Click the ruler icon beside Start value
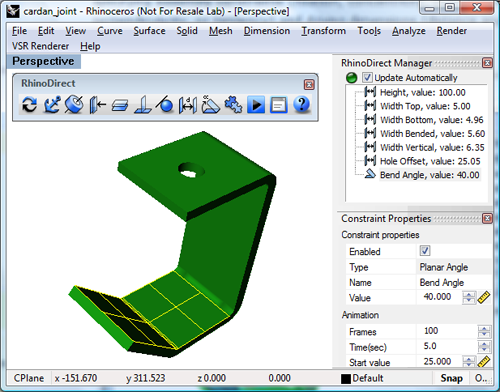 484,362
